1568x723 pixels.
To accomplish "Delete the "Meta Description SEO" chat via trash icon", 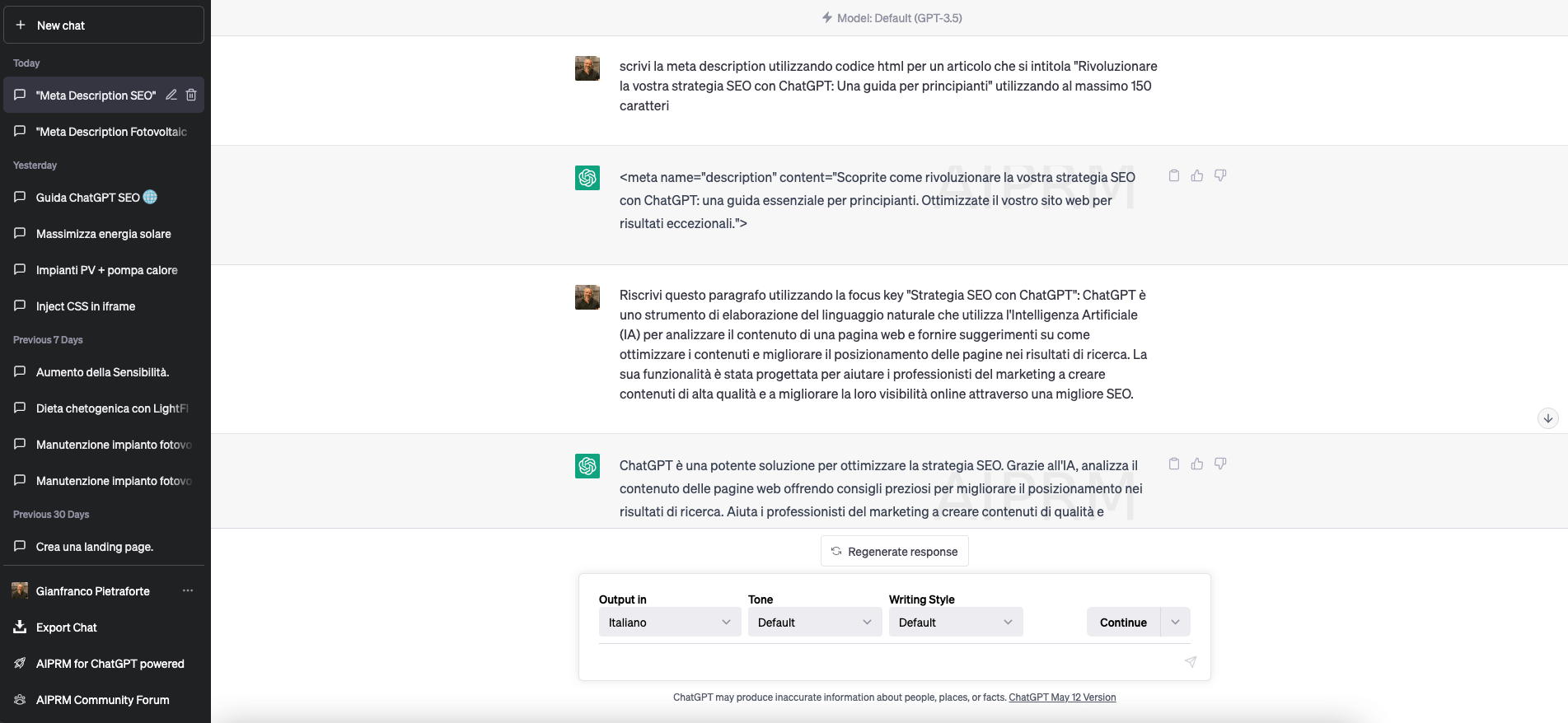I will point(190,95).
